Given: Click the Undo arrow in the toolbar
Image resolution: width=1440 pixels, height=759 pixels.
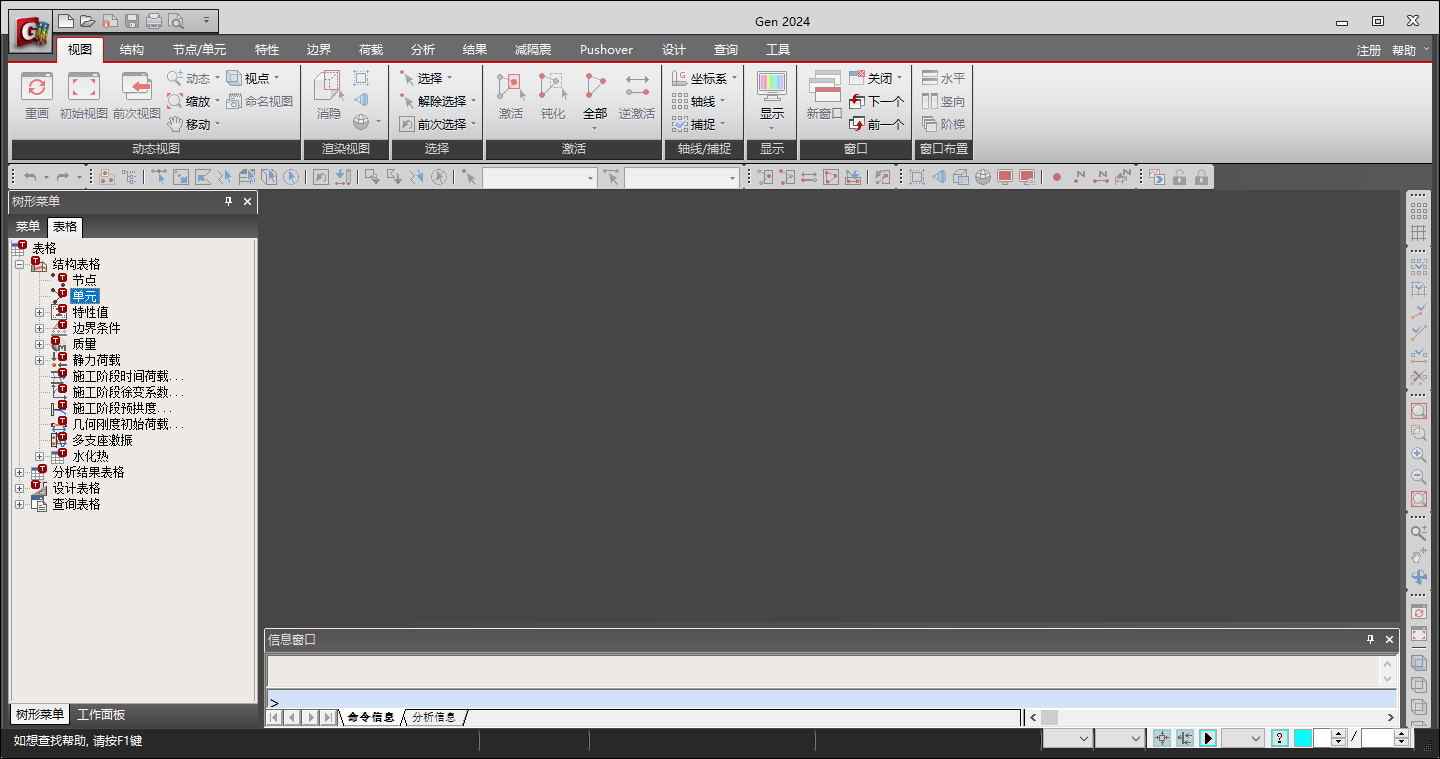Looking at the screenshot, I should click(x=30, y=177).
